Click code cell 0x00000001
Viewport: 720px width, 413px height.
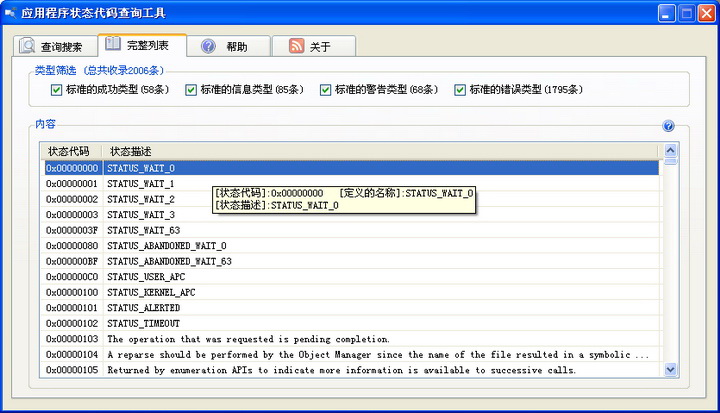tap(72, 184)
